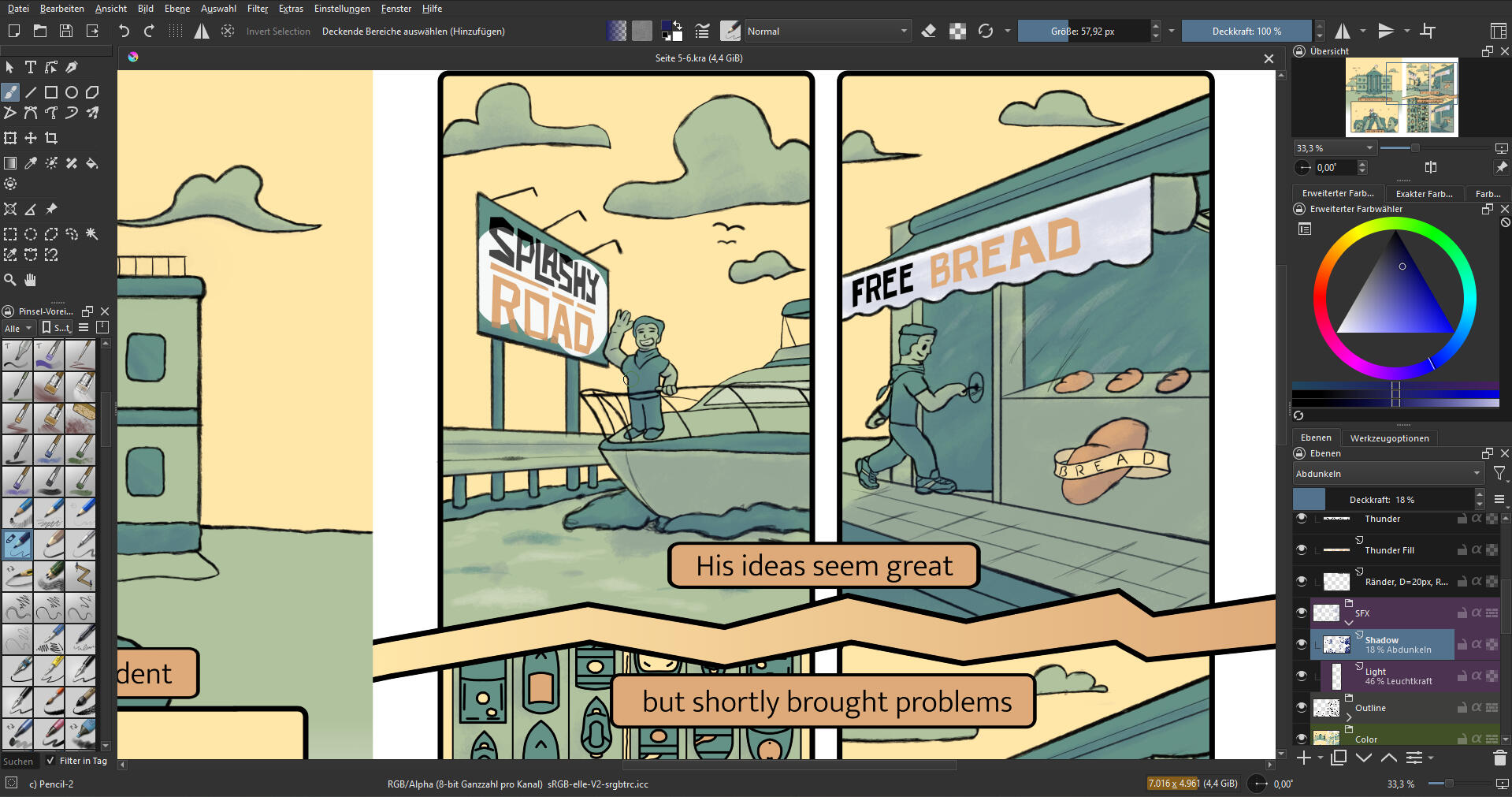Screen dimensions: 1512x797
Task: Select the Rectangular selection tool
Action: [x=10, y=234]
